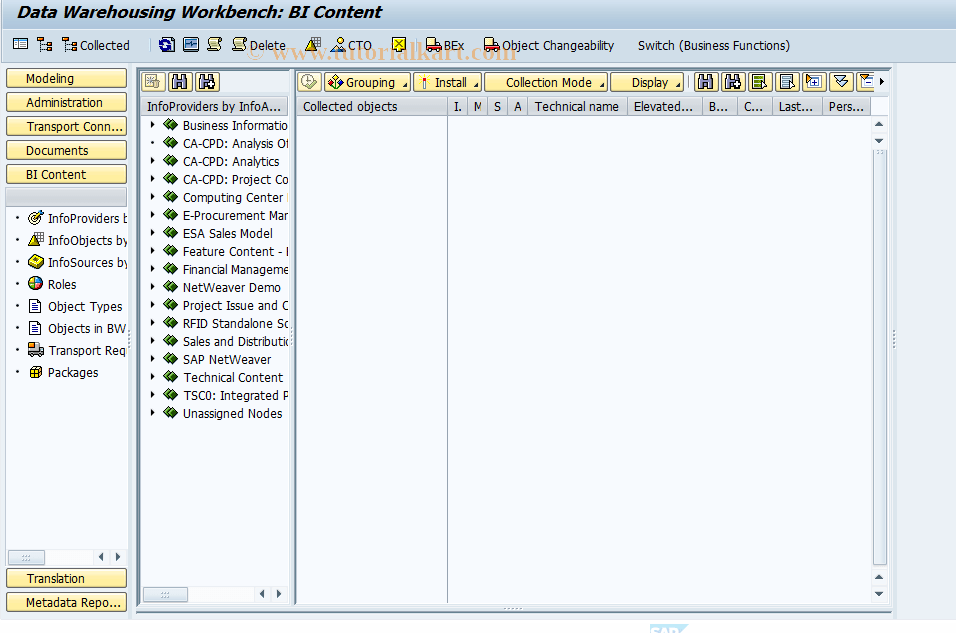
Task: Expand the ESA Sales Model node
Action: point(152,233)
